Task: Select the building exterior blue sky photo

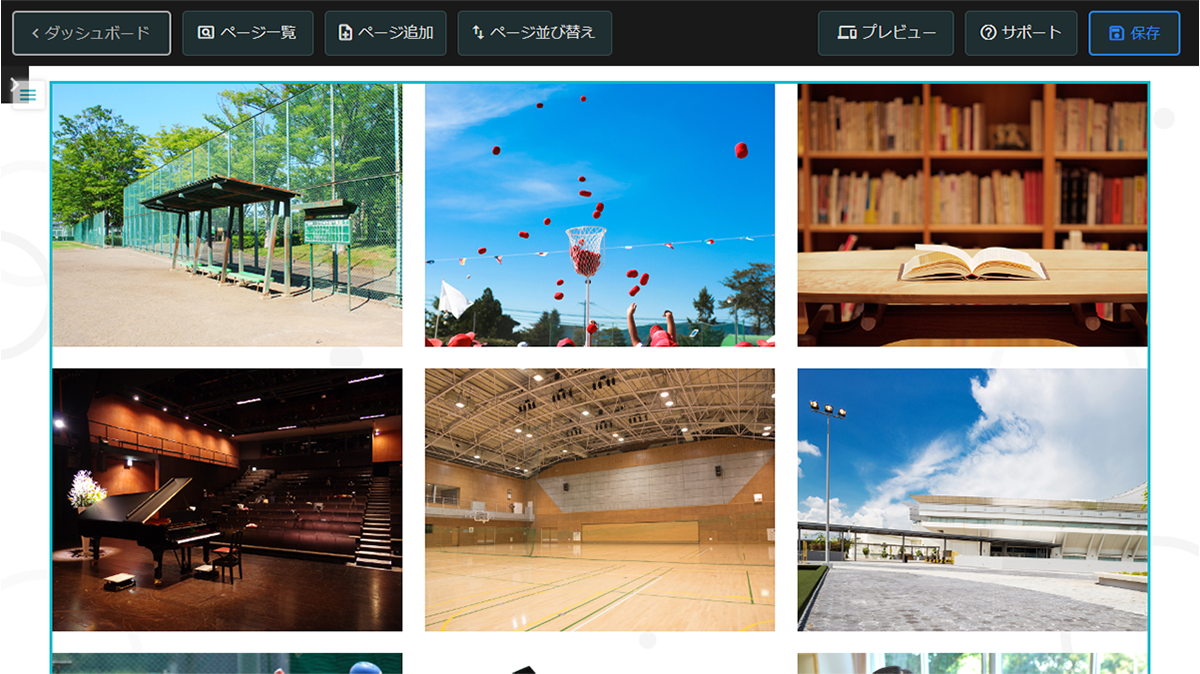Action: pos(971,499)
